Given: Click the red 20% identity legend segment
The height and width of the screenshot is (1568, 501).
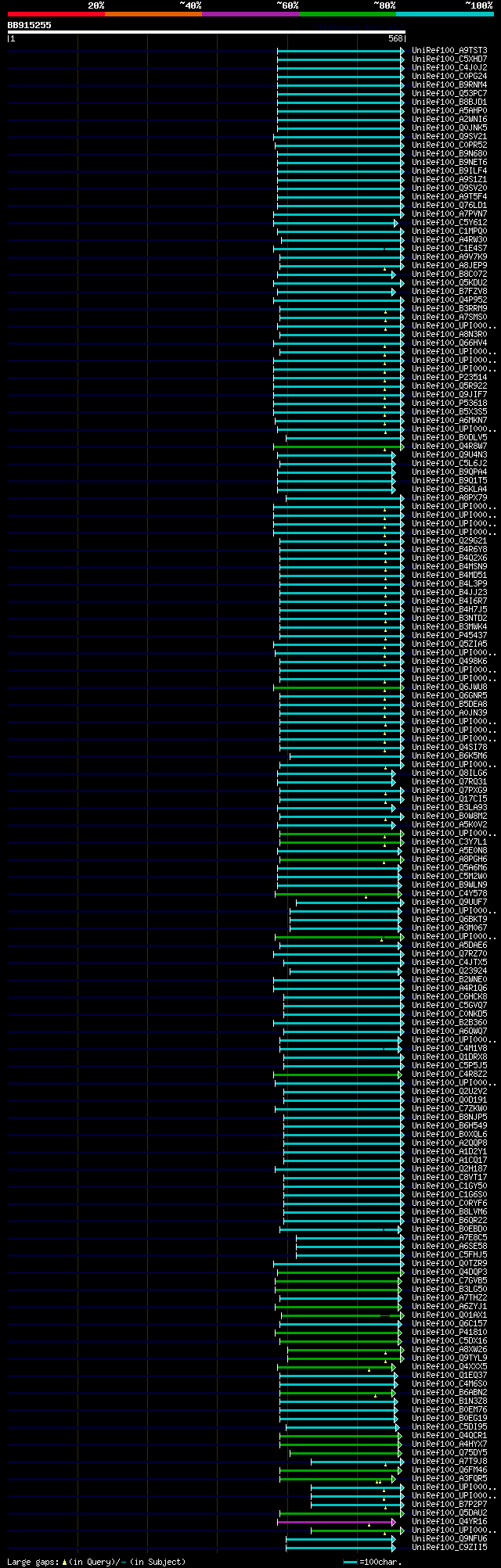Looking at the screenshot, I should (56, 14).
